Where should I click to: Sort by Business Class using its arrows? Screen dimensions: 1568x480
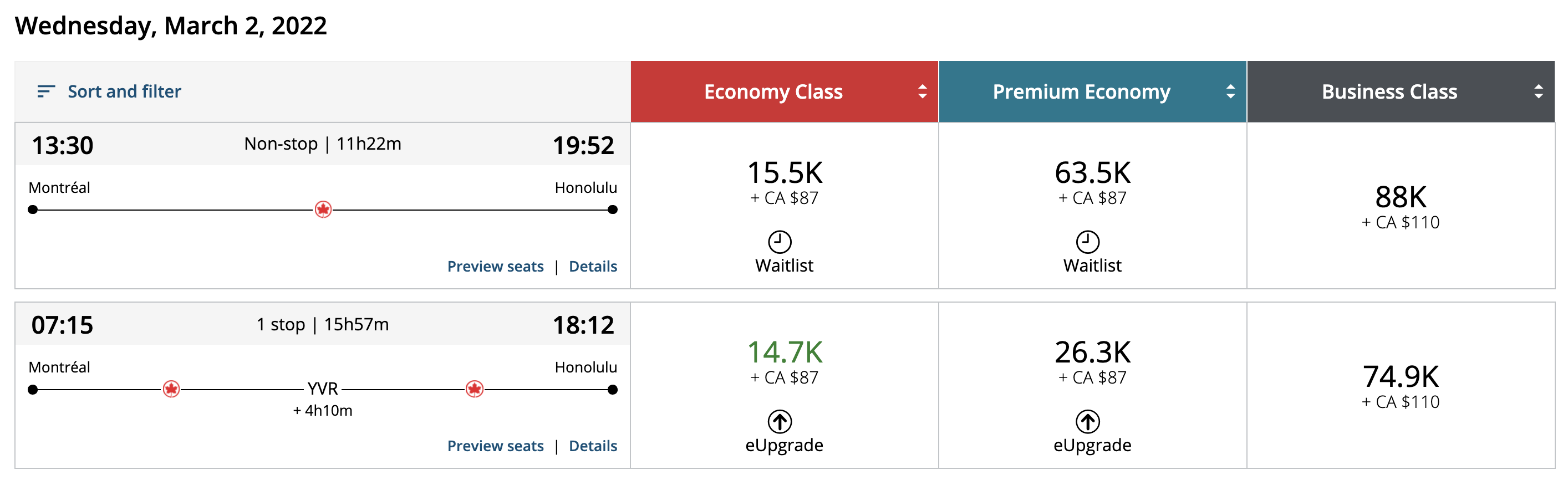tap(1538, 91)
